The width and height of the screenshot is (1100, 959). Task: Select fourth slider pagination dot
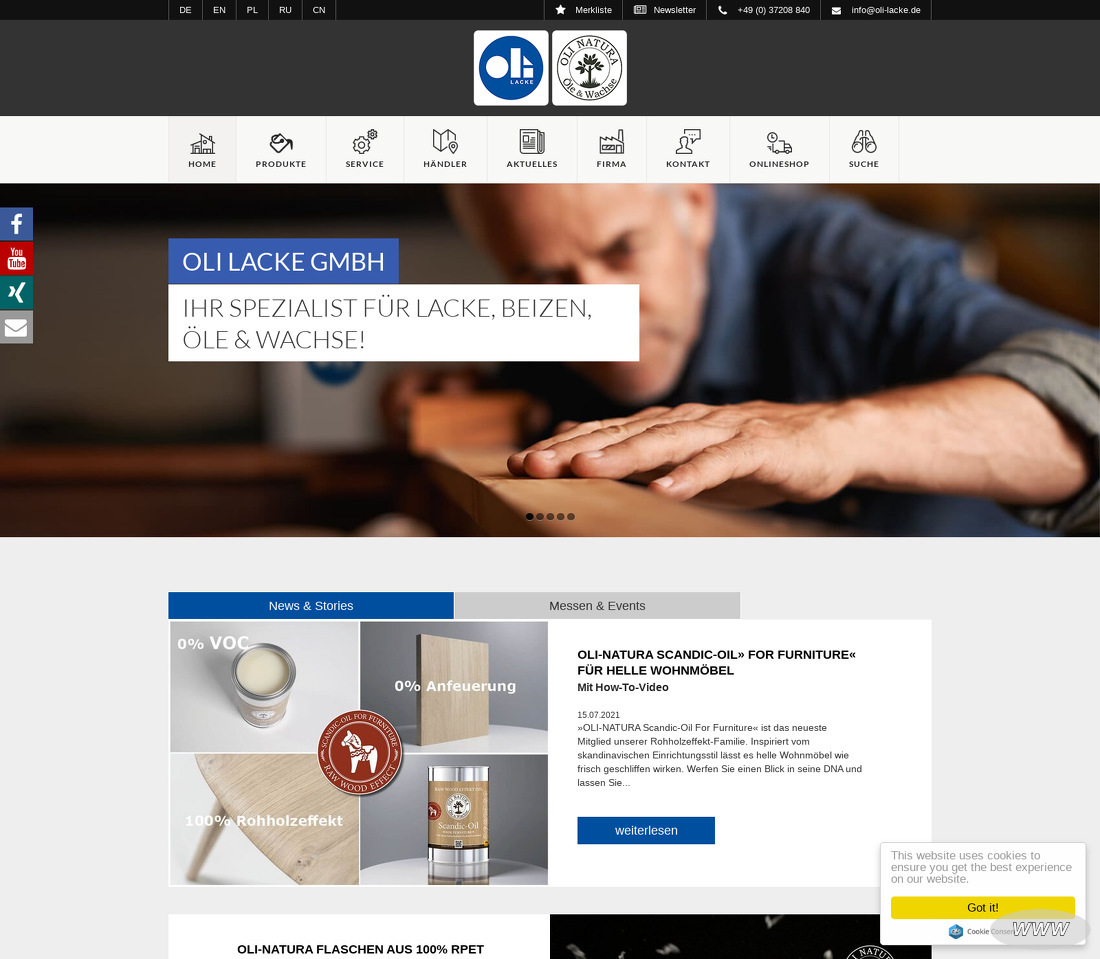click(x=561, y=516)
